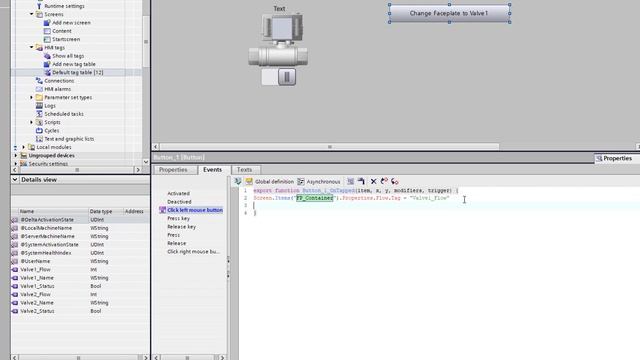The height and width of the screenshot is (360, 640).
Task: Click the Name column header in Details view
Action: pos(53,211)
